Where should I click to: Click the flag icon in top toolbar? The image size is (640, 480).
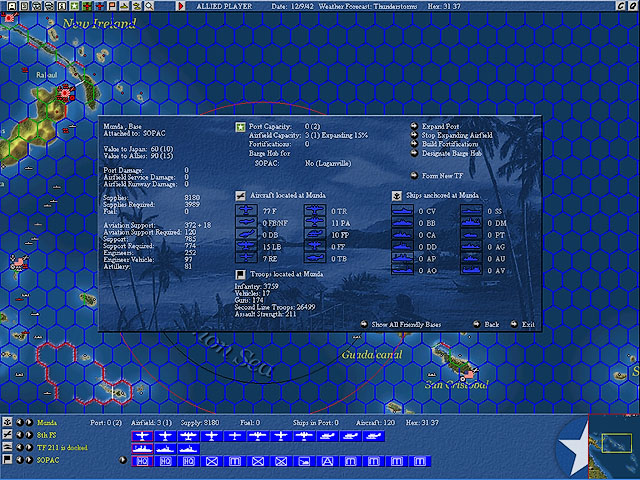tap(111, 6)
